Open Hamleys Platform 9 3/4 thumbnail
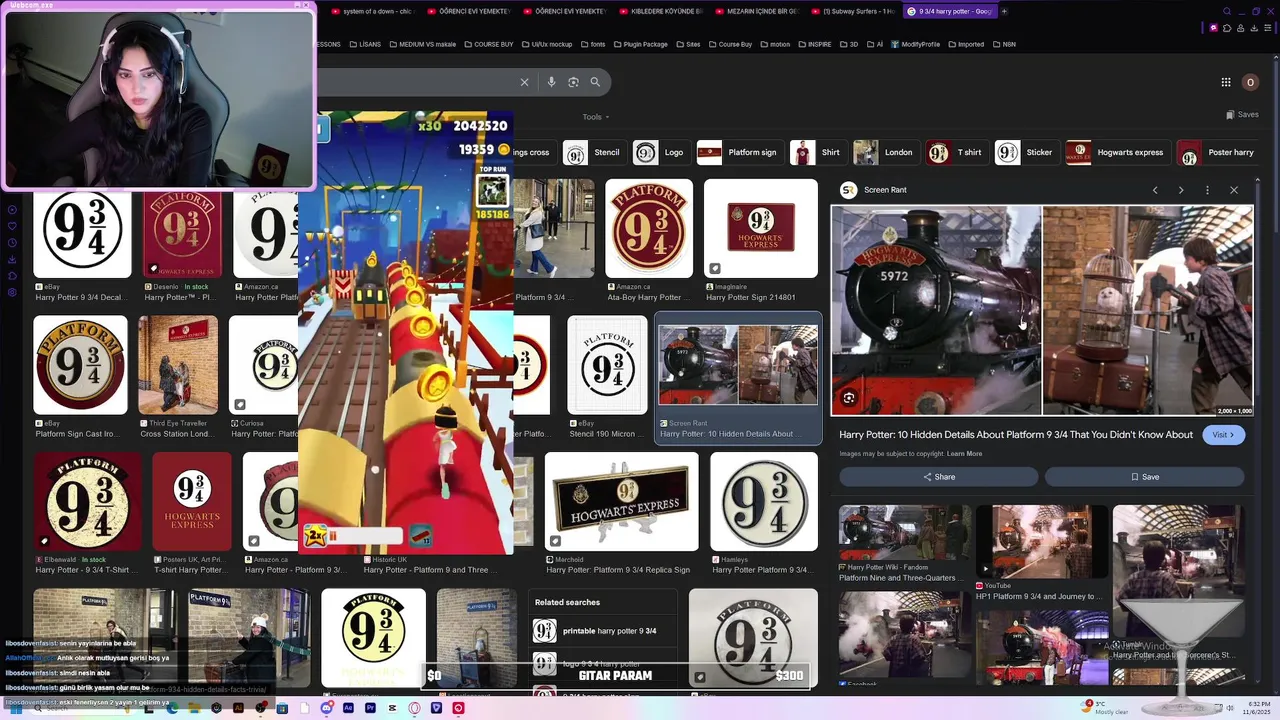The height and width of the screenshot is (720, 1280). click(764, 501)
